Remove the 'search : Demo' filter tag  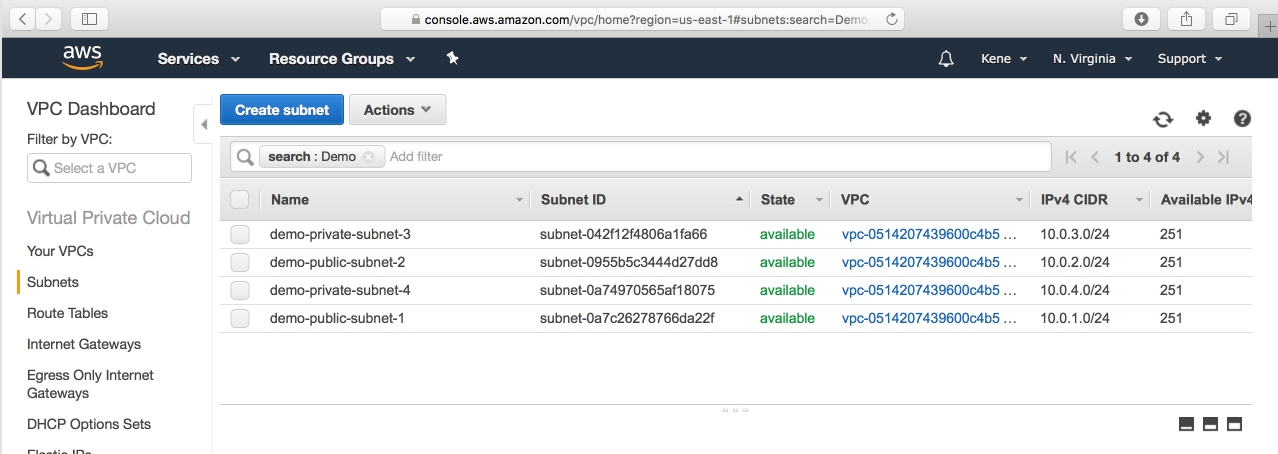click(369, 157)
